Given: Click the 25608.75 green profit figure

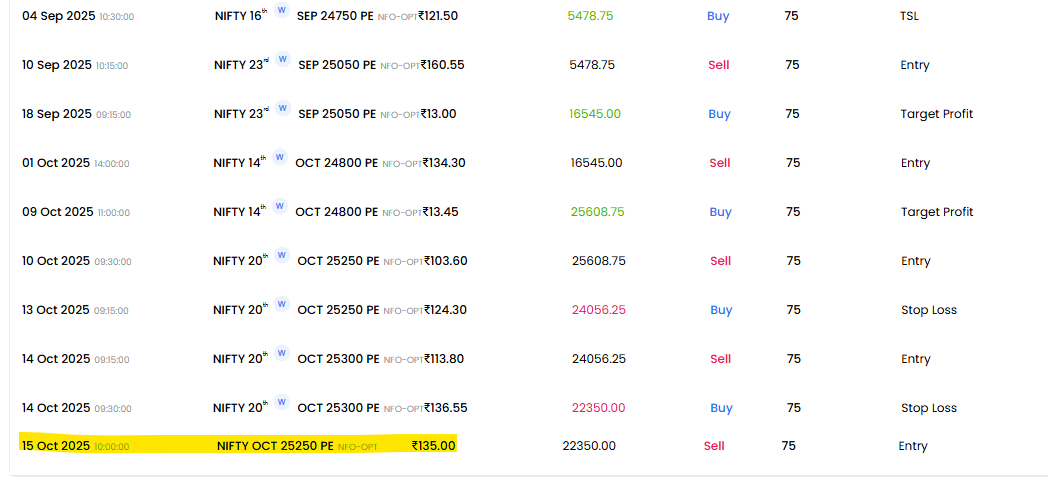Looking at the screenshot, I should coord(597,212).
